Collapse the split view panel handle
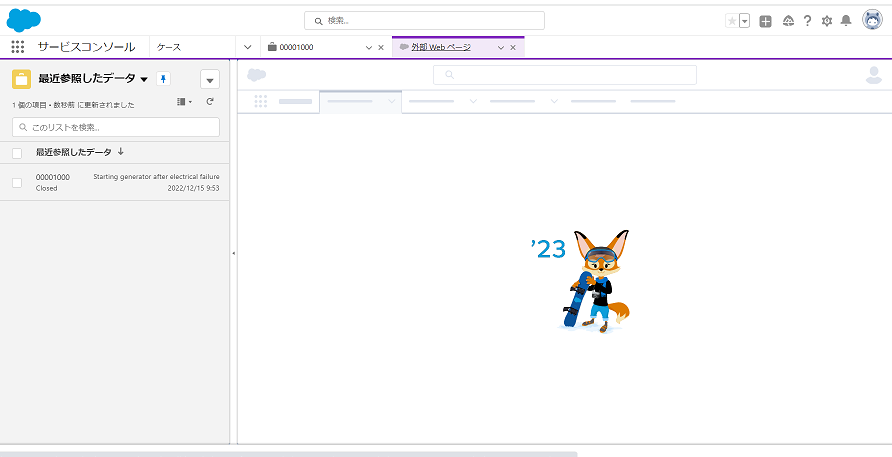The height and width of the screenshot is (457, 892). click(234, 253)
